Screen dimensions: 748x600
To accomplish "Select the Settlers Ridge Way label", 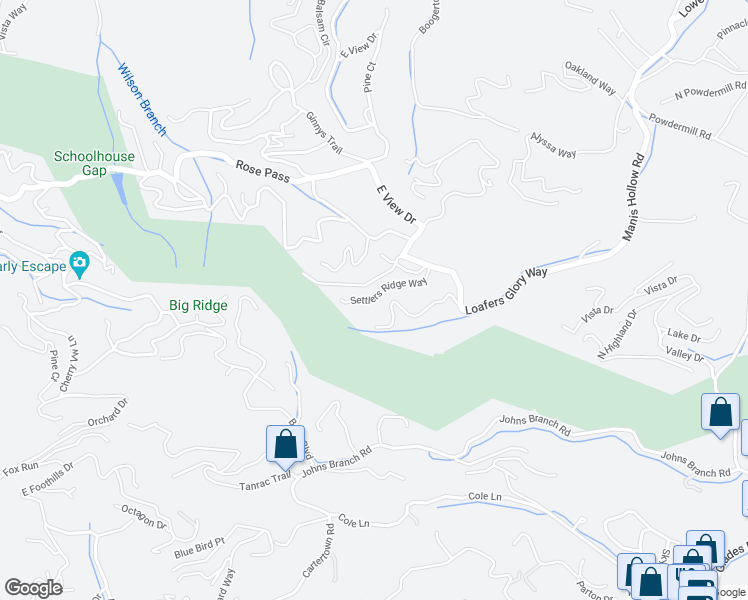I will tap(388, 291).
